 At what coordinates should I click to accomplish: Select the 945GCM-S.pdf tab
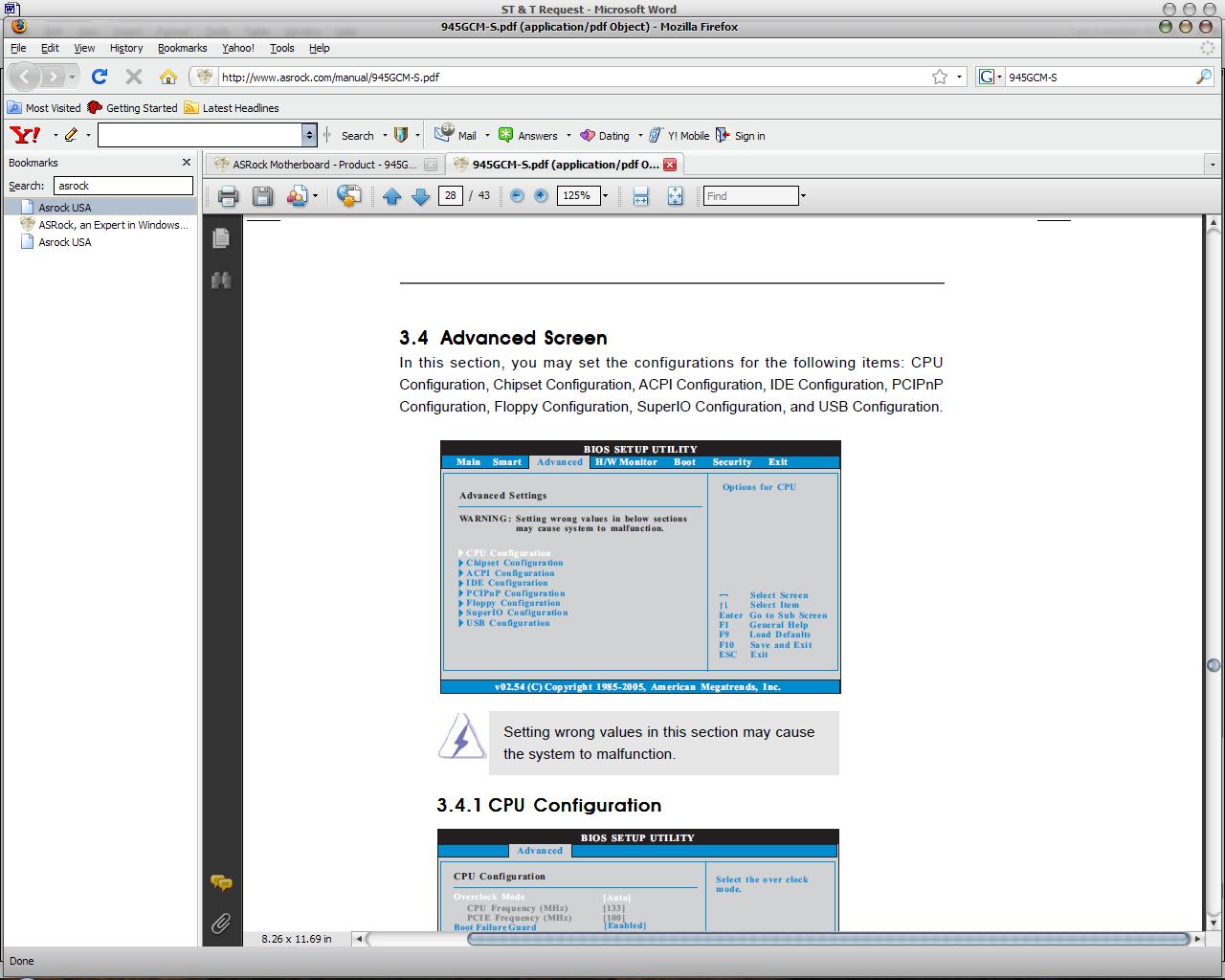(565, 165)
